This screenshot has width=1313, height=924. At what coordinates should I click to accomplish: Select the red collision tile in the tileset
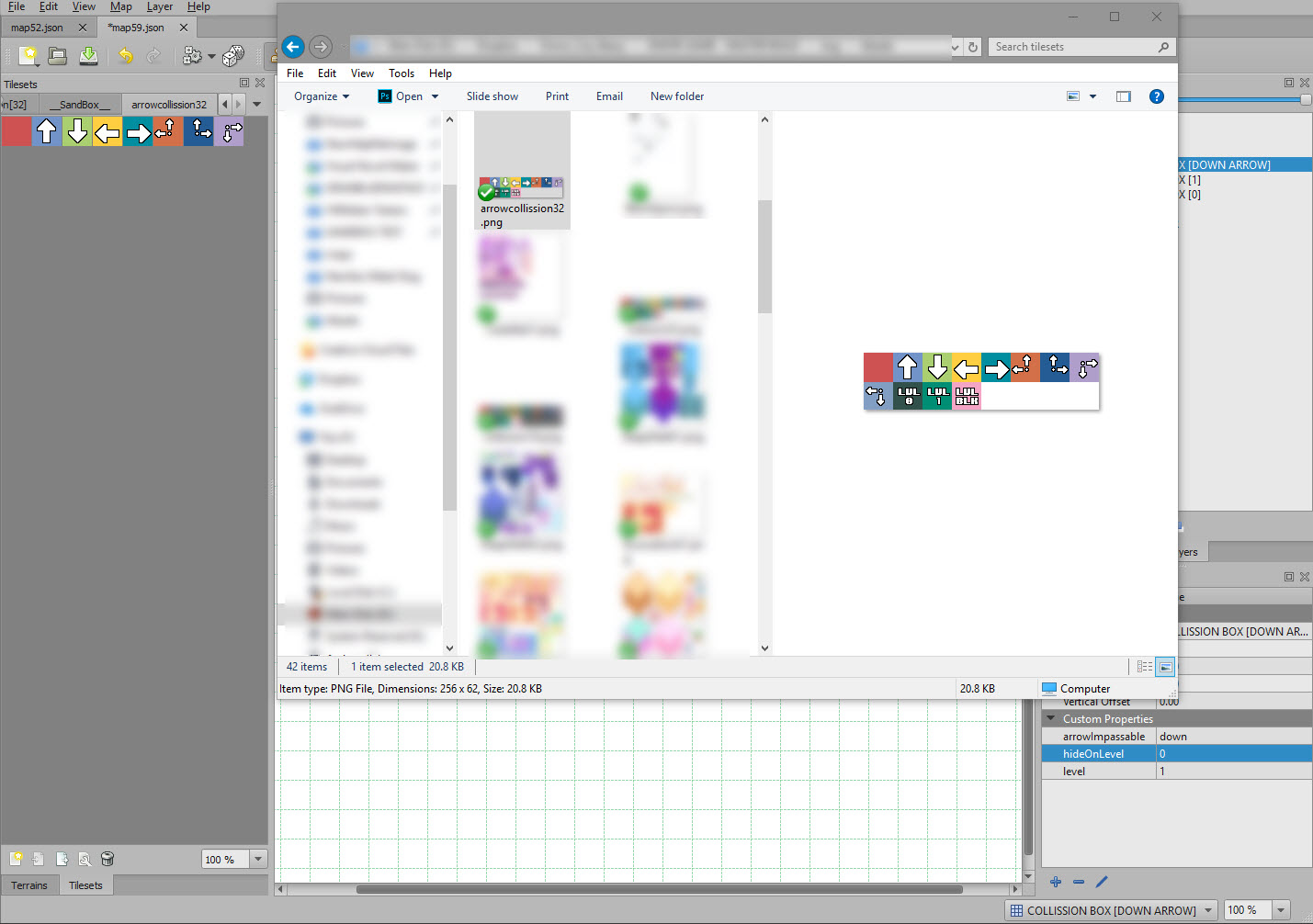(17, 132)
